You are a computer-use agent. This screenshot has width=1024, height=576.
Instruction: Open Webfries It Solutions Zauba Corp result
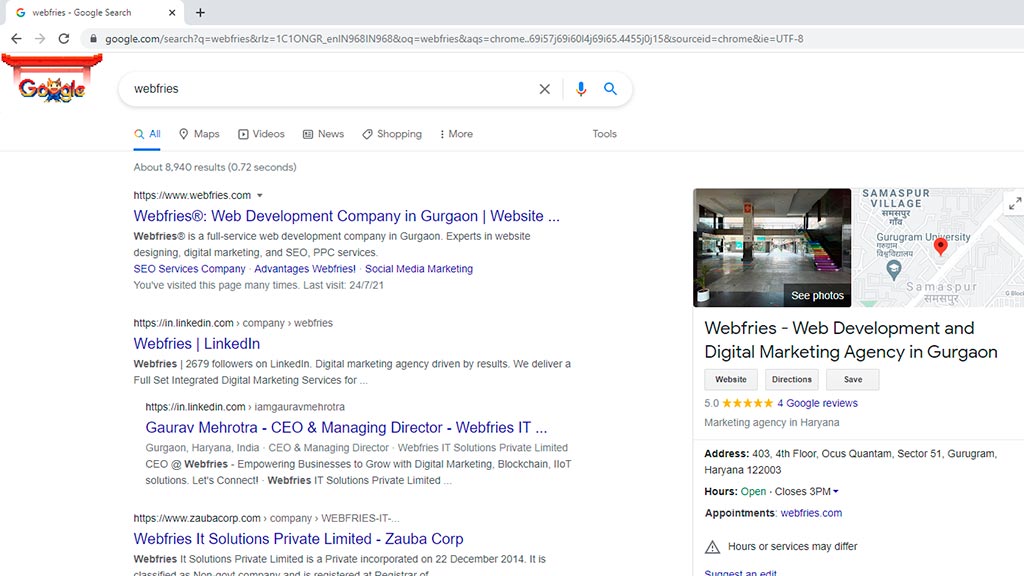click(x=298, y=539)
